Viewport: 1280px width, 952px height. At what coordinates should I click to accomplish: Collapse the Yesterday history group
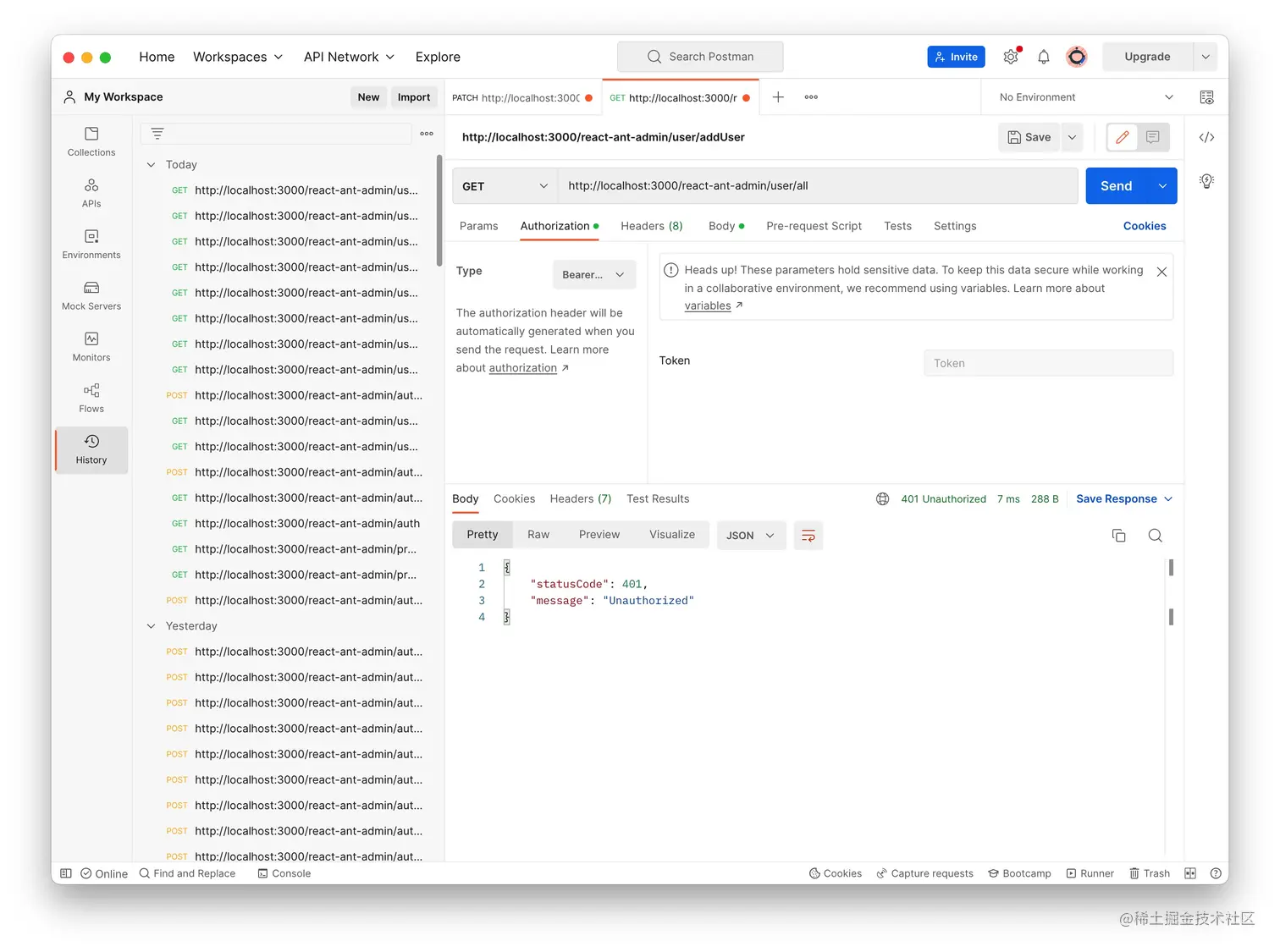click(x=152, y=626)
